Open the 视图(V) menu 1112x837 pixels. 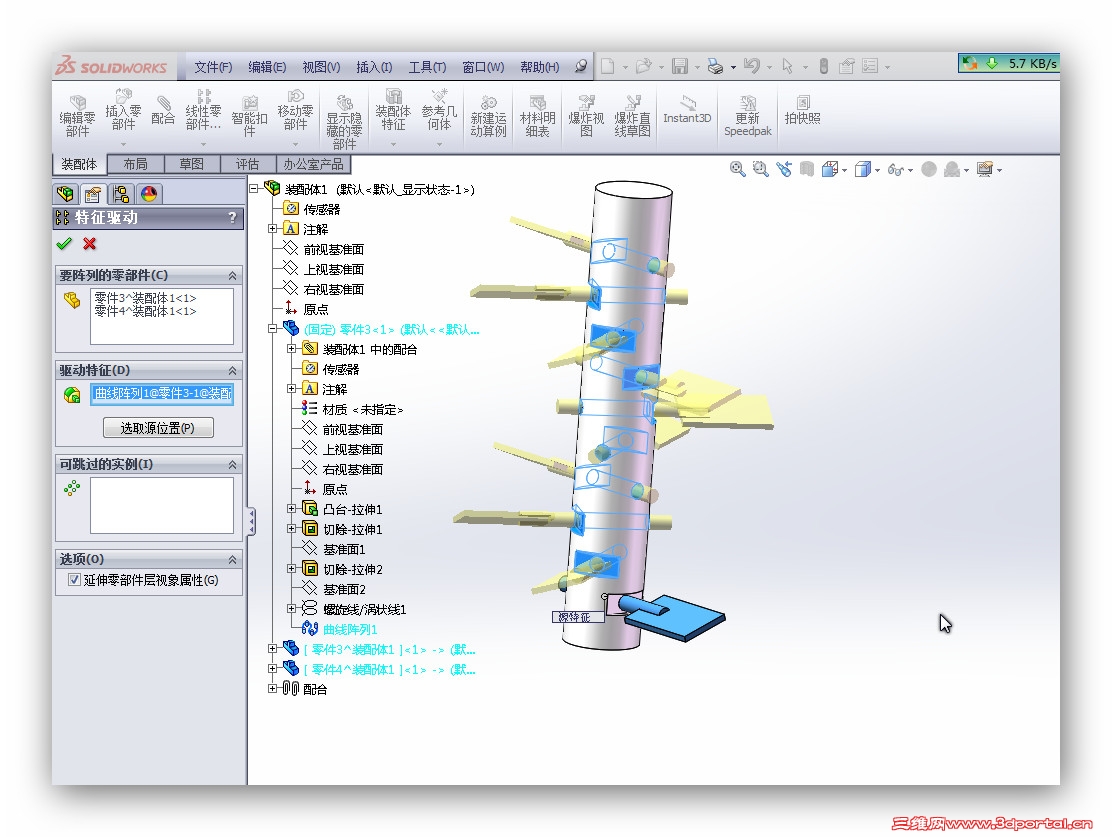click(321, 67)
